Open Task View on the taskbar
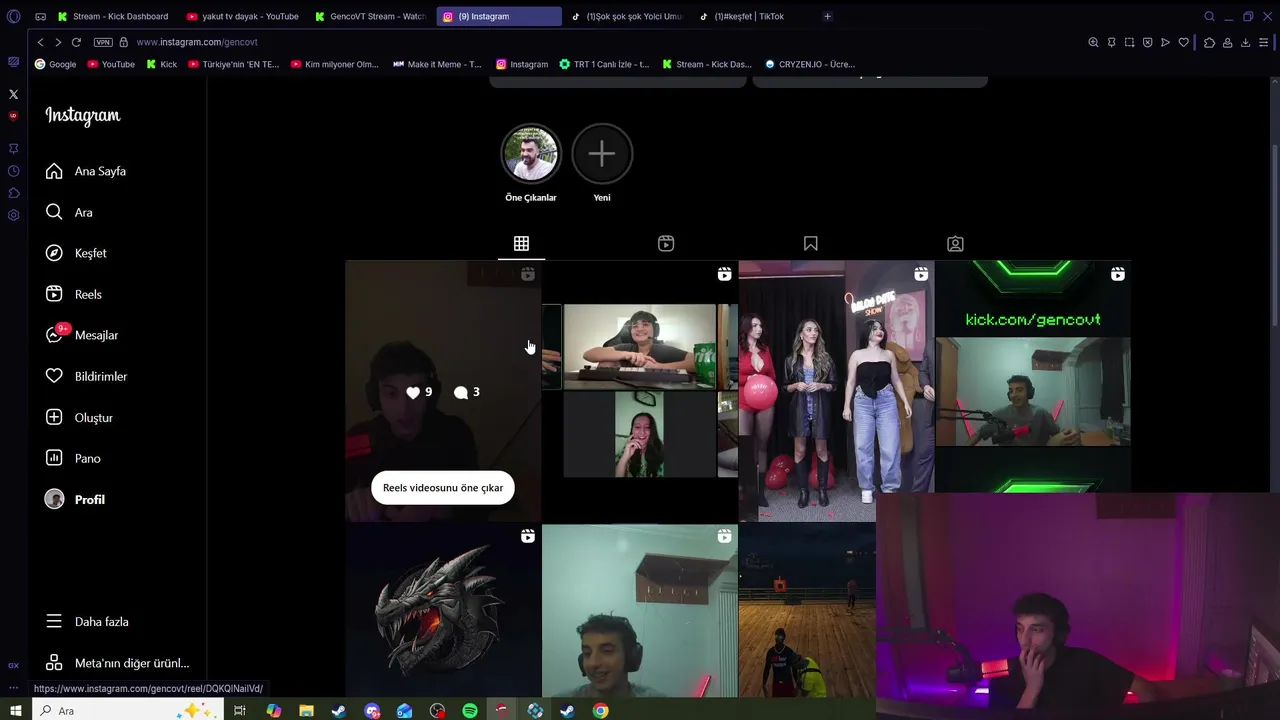This screenshot has height=720, width=1280. point(240,711)
